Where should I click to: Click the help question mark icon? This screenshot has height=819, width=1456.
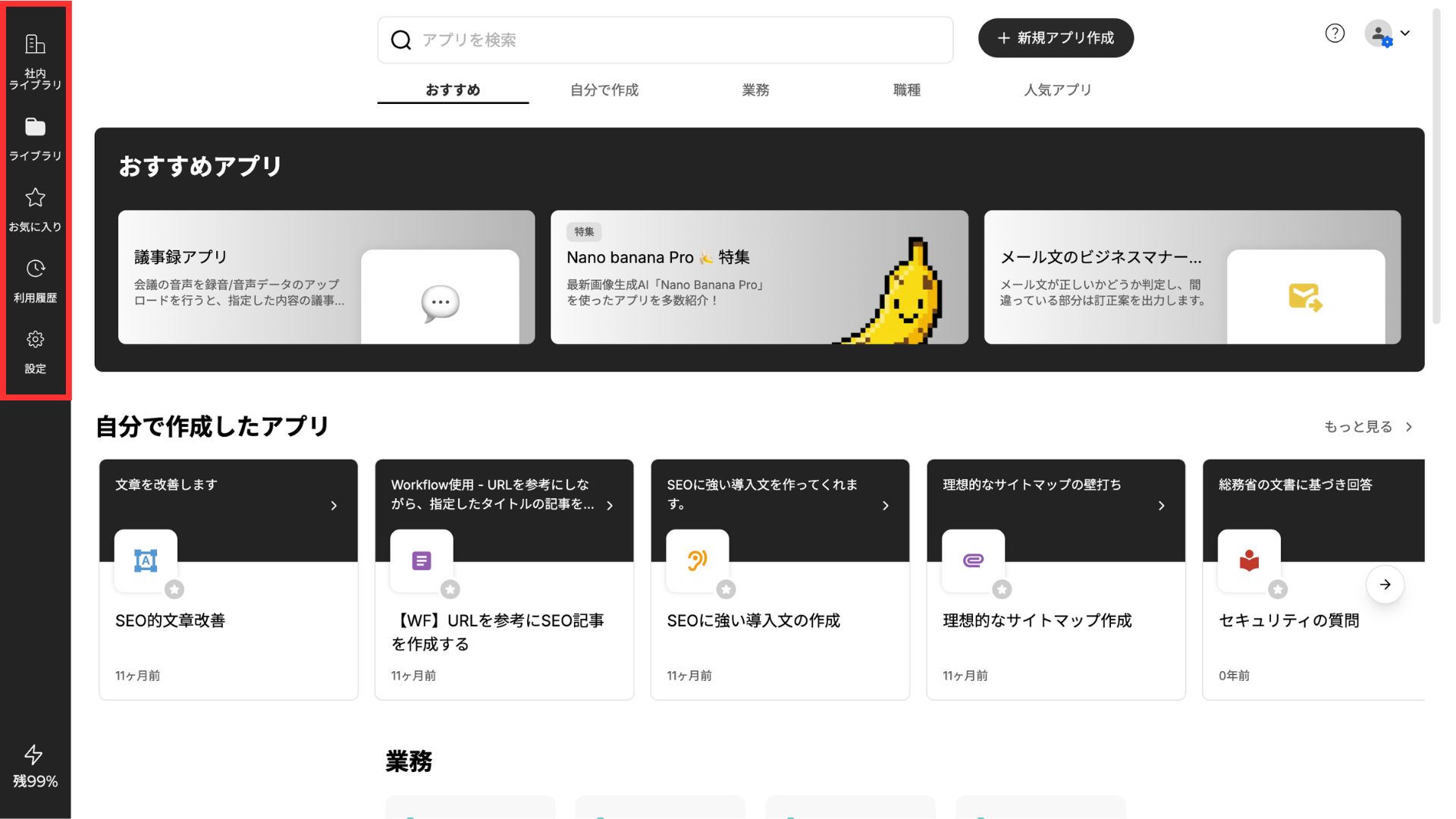1335,33
